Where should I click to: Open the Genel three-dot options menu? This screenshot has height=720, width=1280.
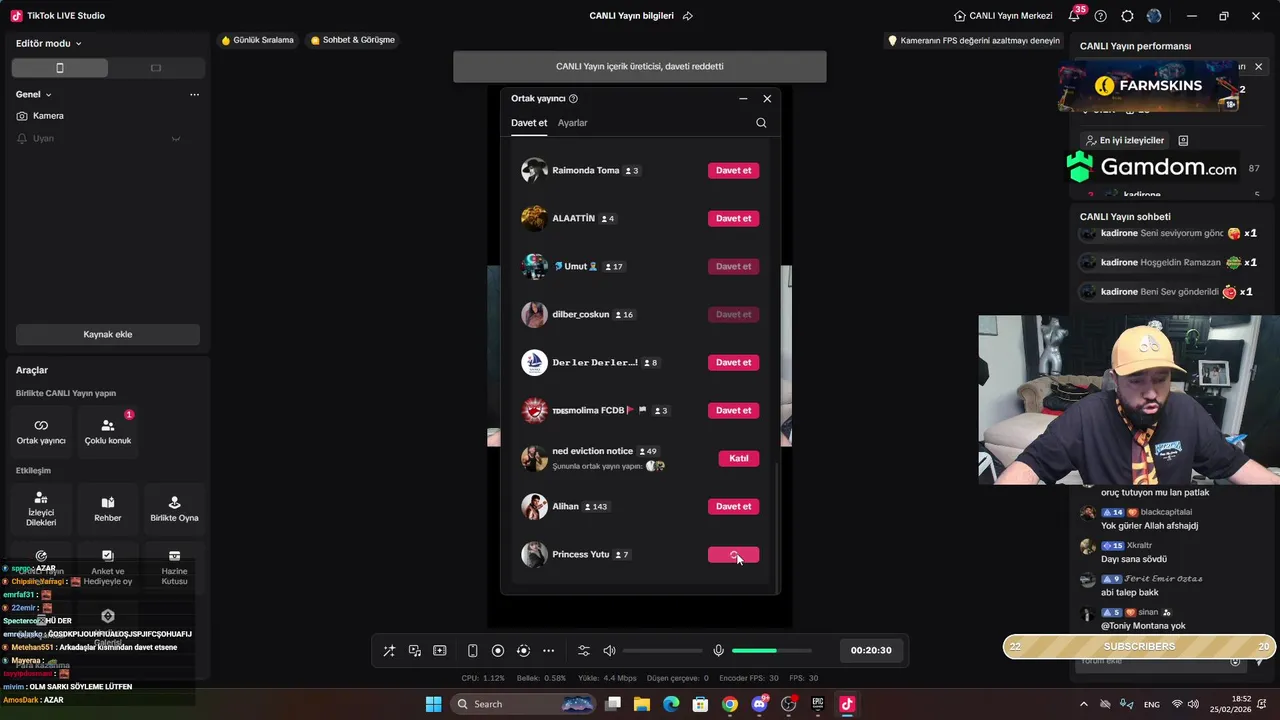[194, 95]
